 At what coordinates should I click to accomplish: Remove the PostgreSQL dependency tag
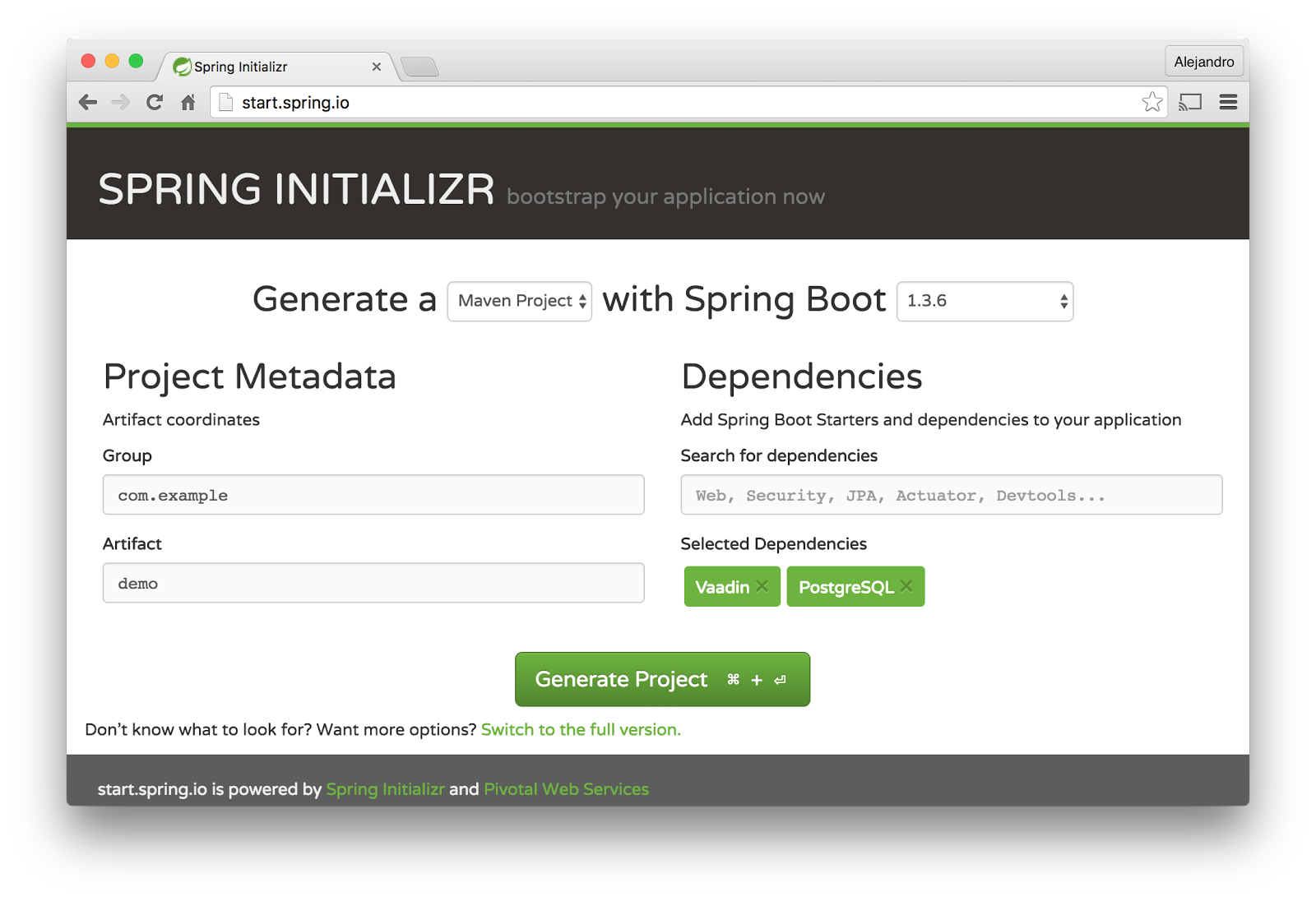point(906,586)
